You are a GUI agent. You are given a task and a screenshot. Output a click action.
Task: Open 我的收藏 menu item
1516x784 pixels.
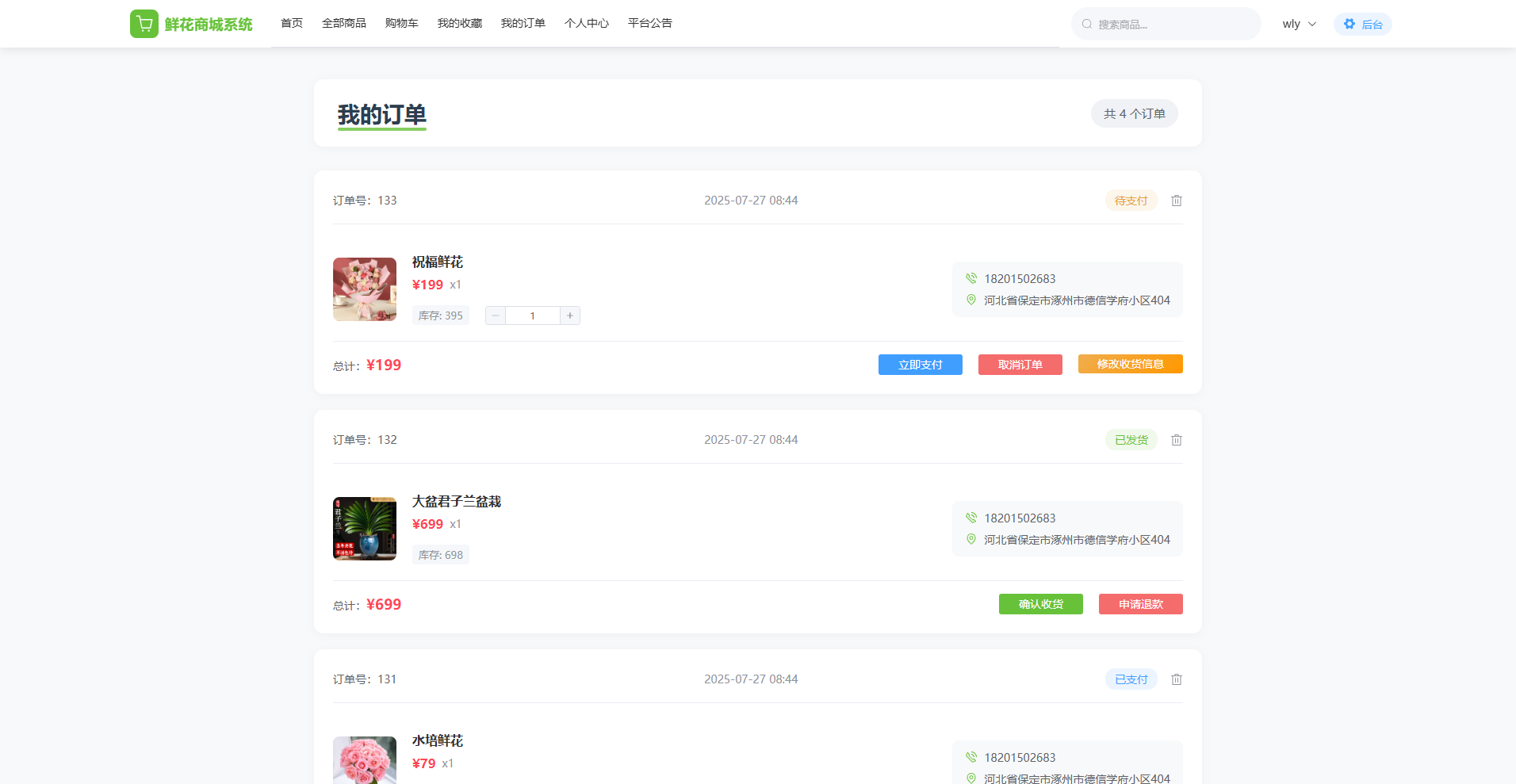(460, 24)
